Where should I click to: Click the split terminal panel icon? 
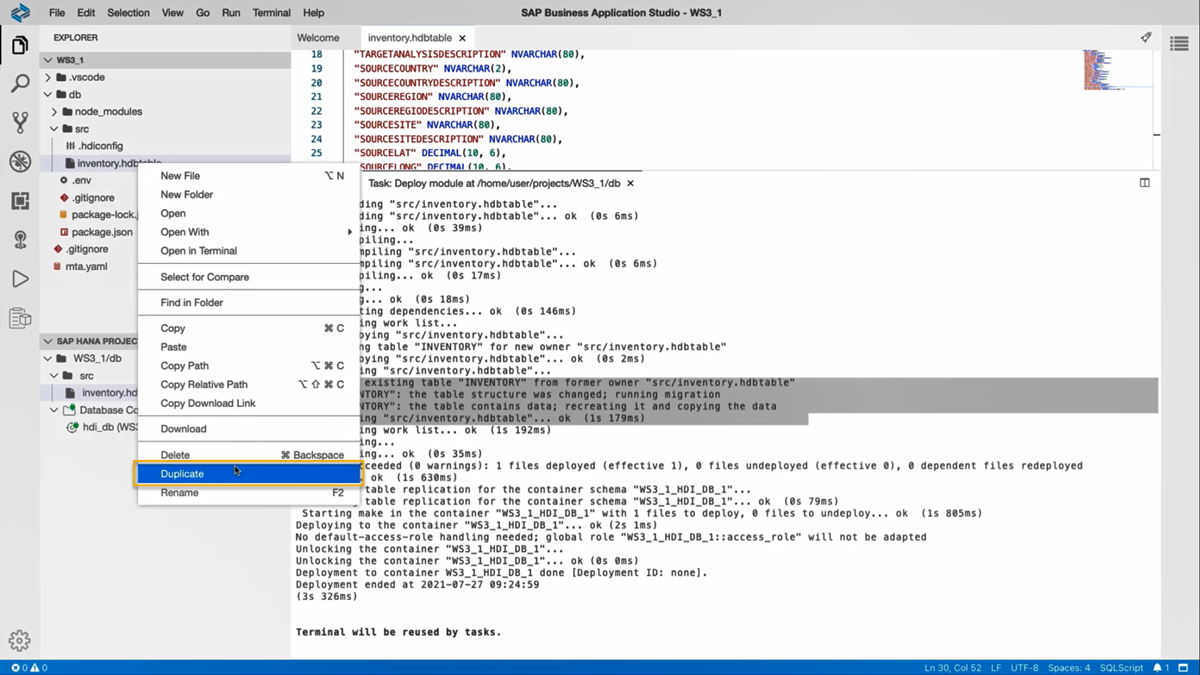coord(1145,183)
